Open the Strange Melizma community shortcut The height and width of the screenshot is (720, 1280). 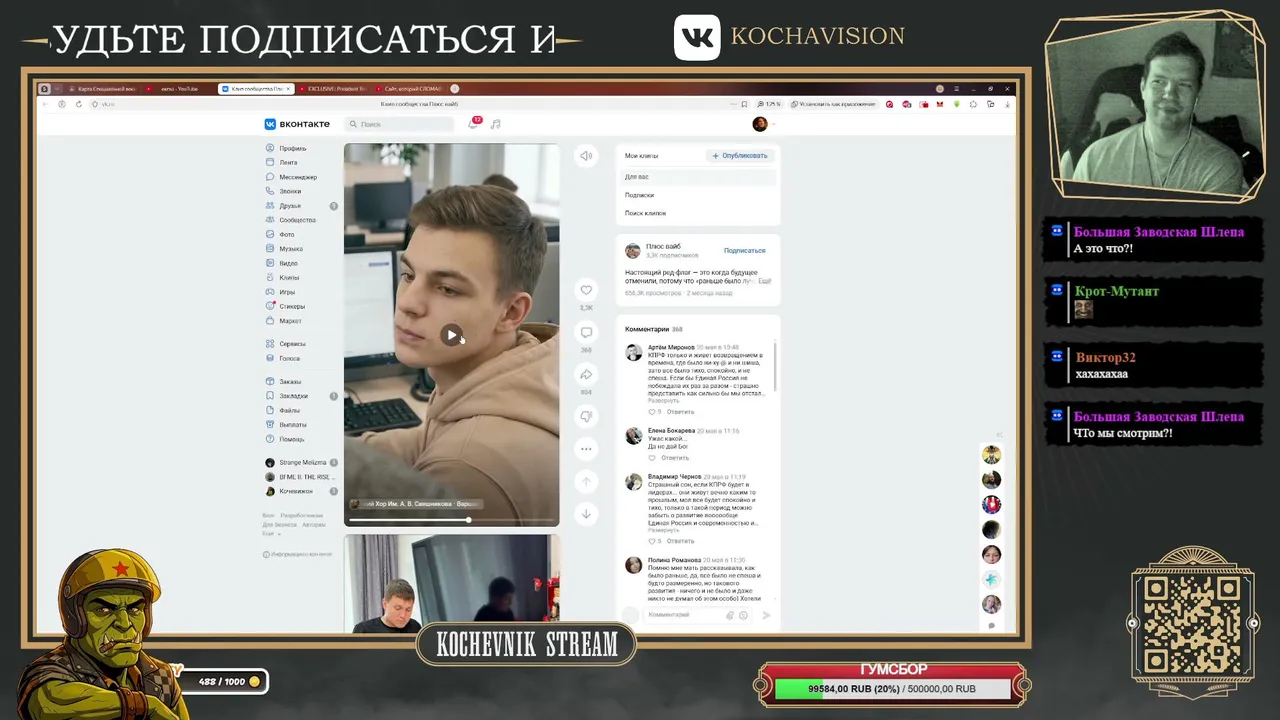pos(300,463)
